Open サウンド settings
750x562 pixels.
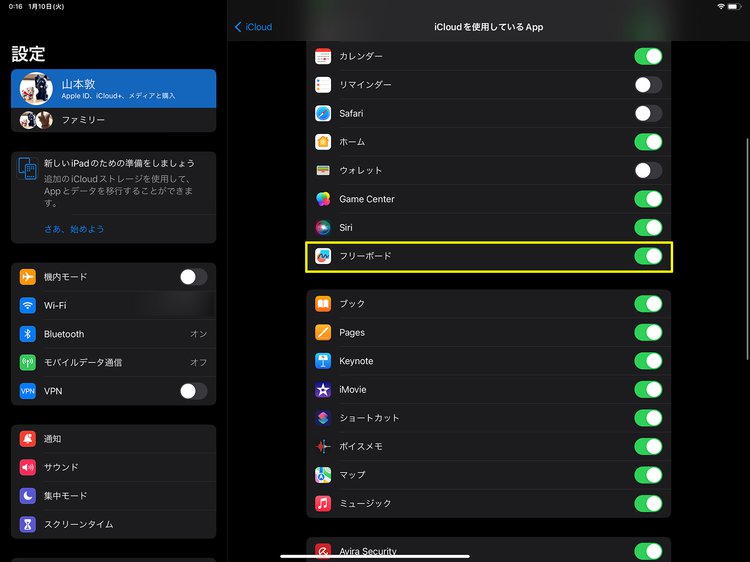113,467
